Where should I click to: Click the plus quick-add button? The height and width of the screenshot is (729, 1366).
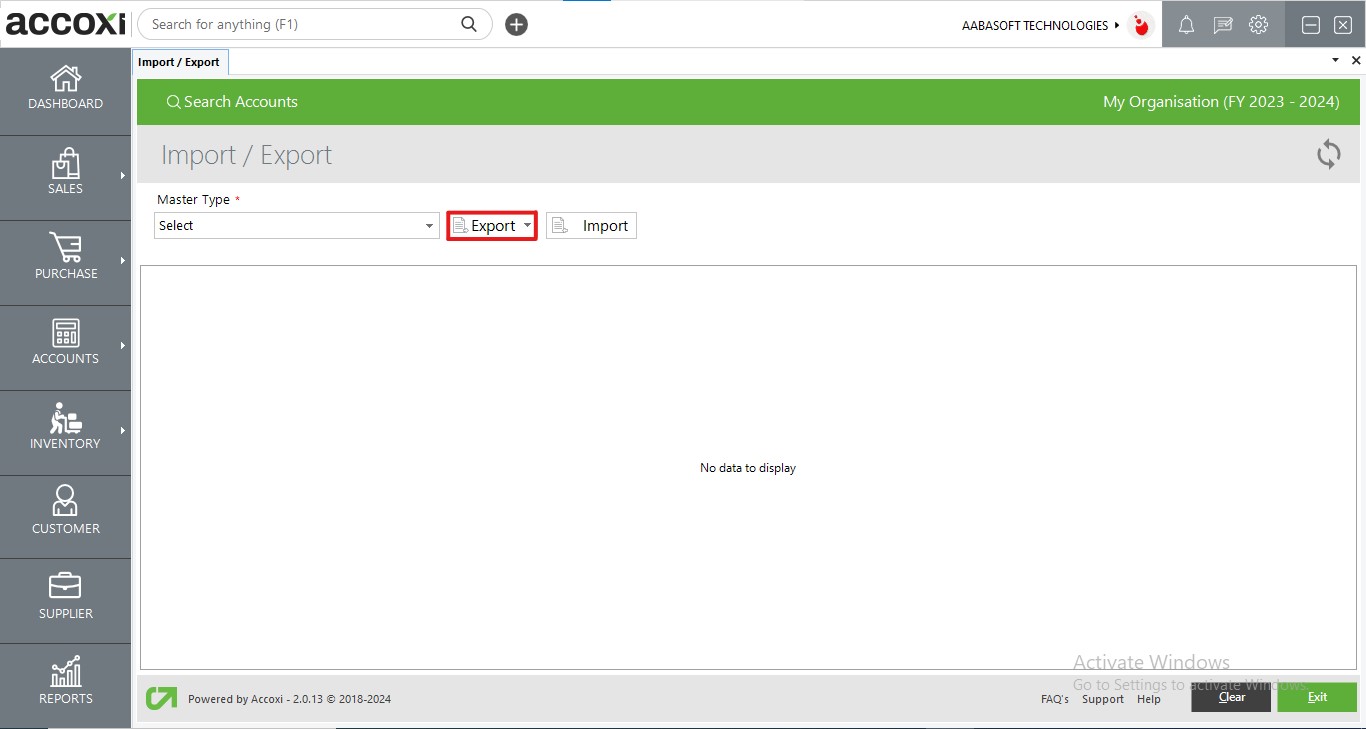(x=516, y=25)
